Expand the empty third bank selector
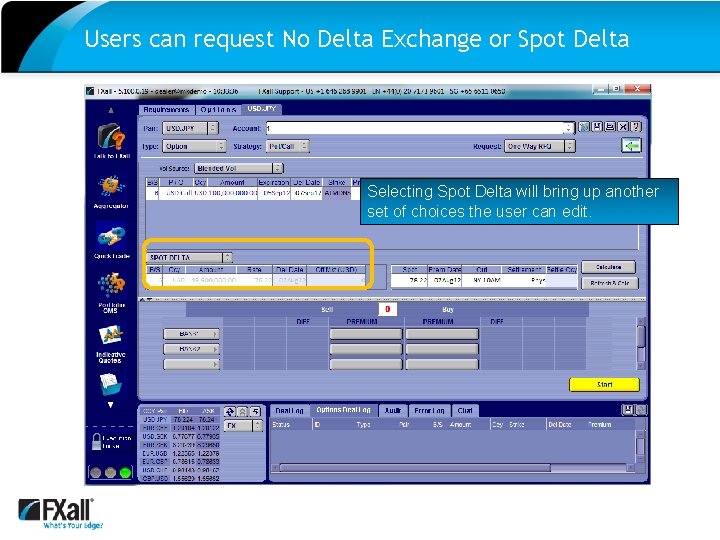720x540 pixels. pos(191,364)
